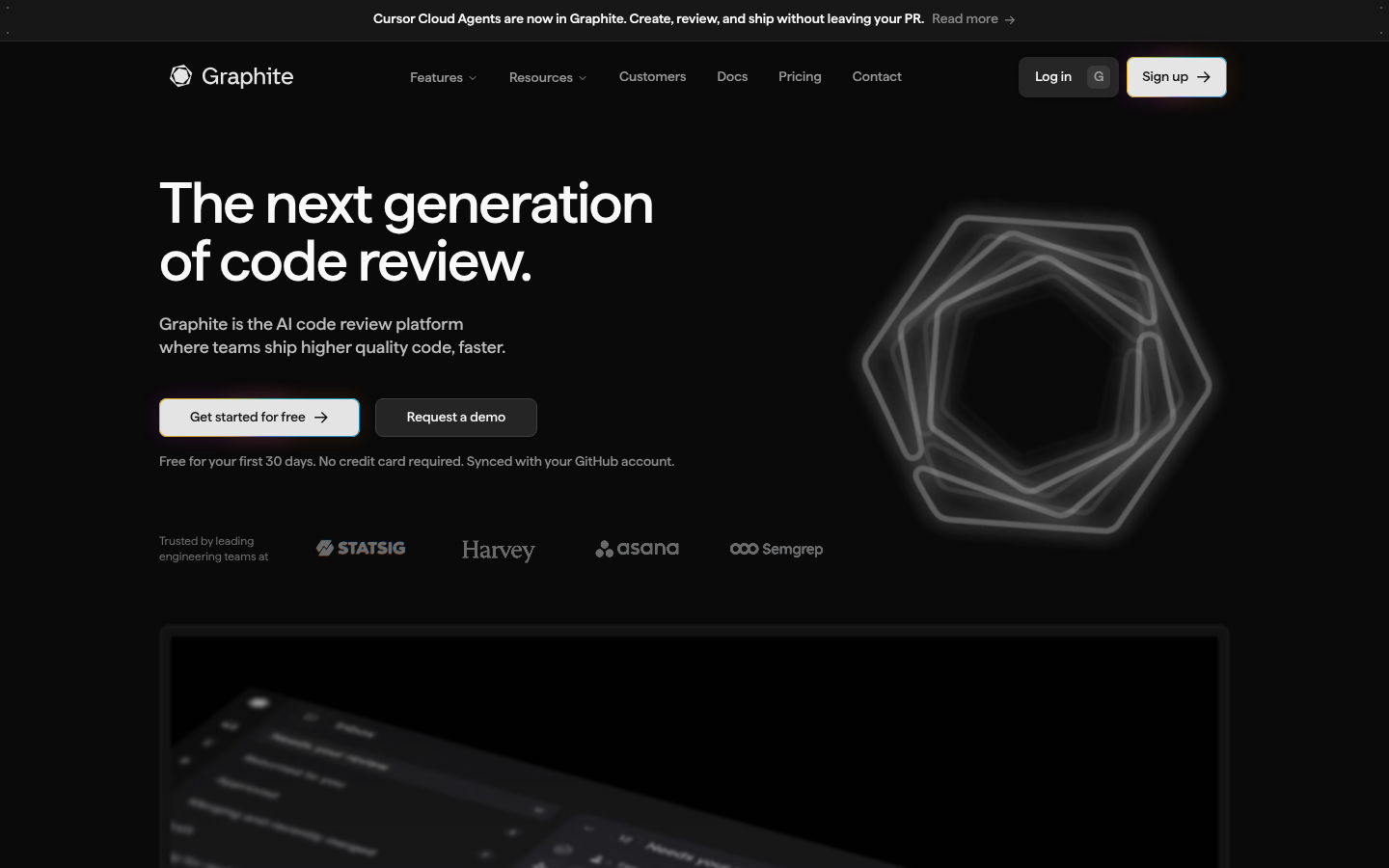Click the headline "The next generation of code review."
Viewport: 1389px width, 868px height.
406,232
